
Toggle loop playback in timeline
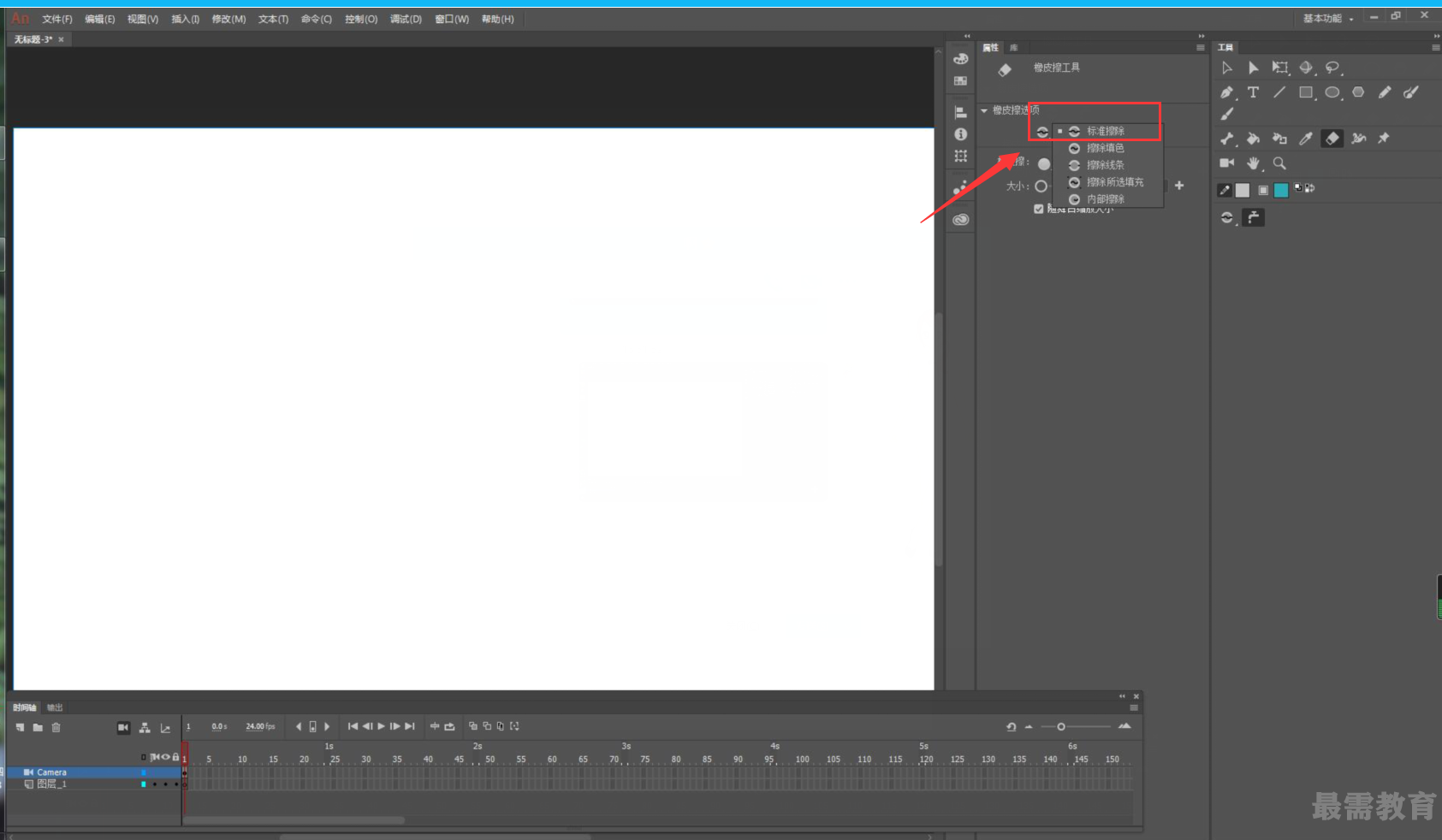click(449, 726)
